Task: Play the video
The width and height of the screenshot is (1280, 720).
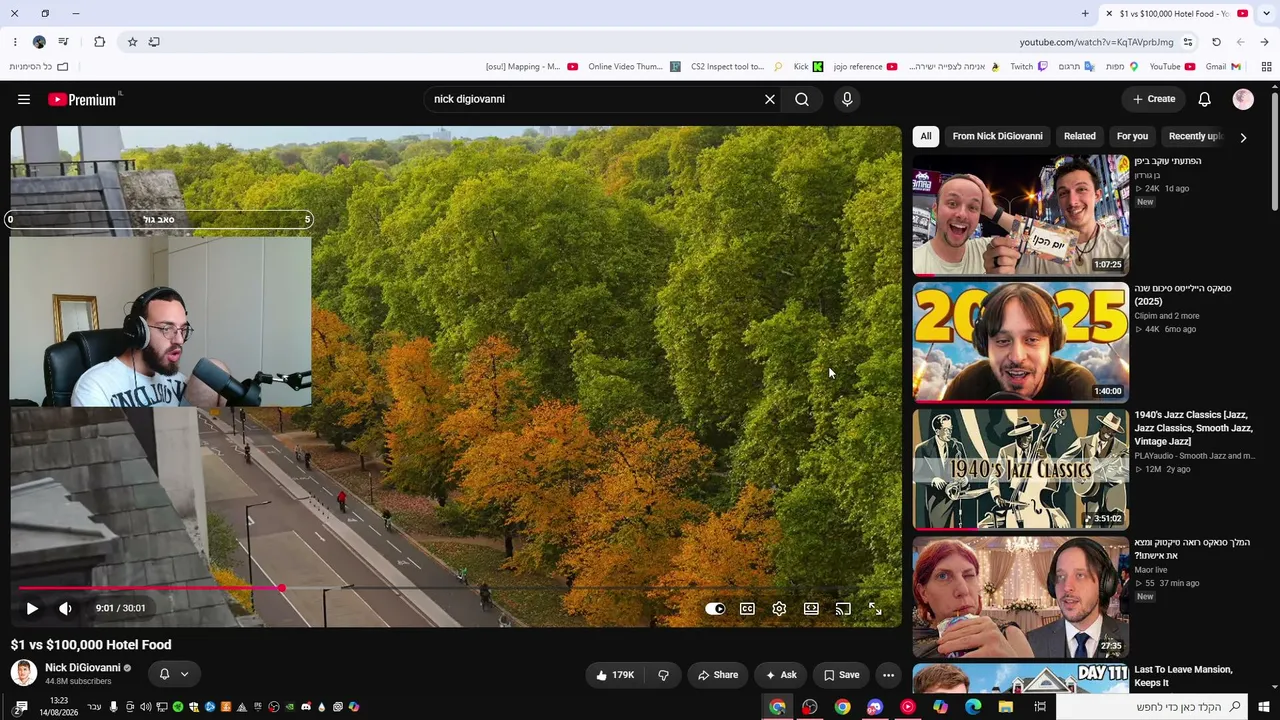Action: click(x=32, y=608)
